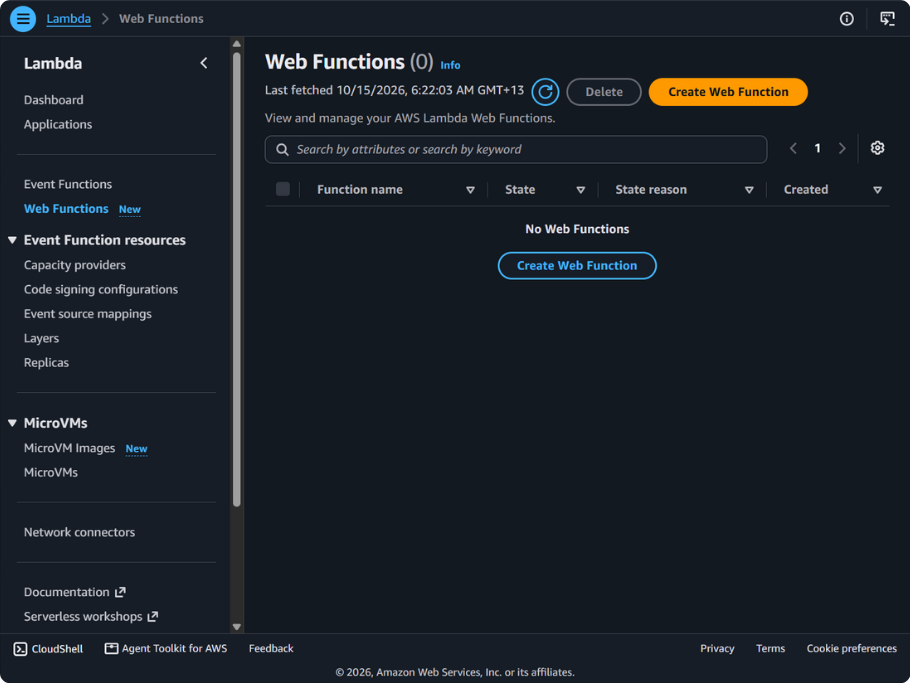
Task: Collapse the MicroVMs section
Action: 12,423
